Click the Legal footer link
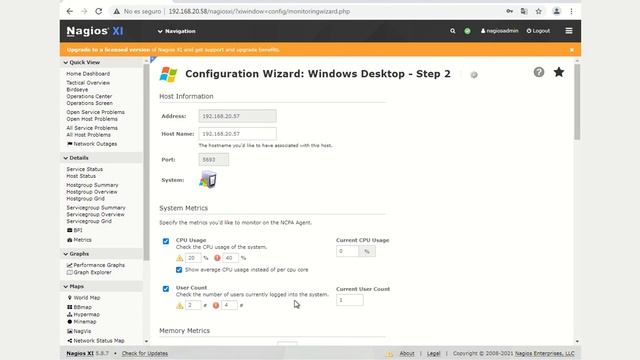The image size is (640, 360). coord(433,353)
